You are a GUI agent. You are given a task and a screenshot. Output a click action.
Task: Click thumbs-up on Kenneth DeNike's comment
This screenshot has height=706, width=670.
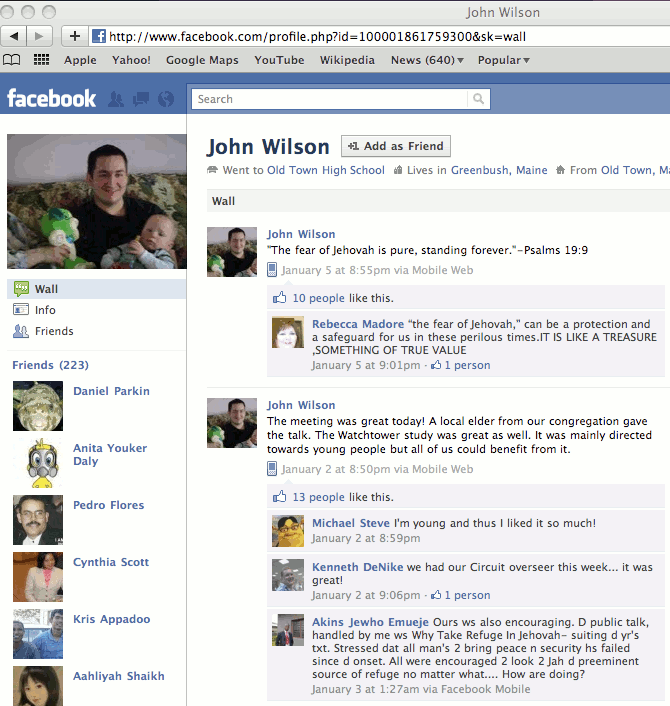point(436,595)
